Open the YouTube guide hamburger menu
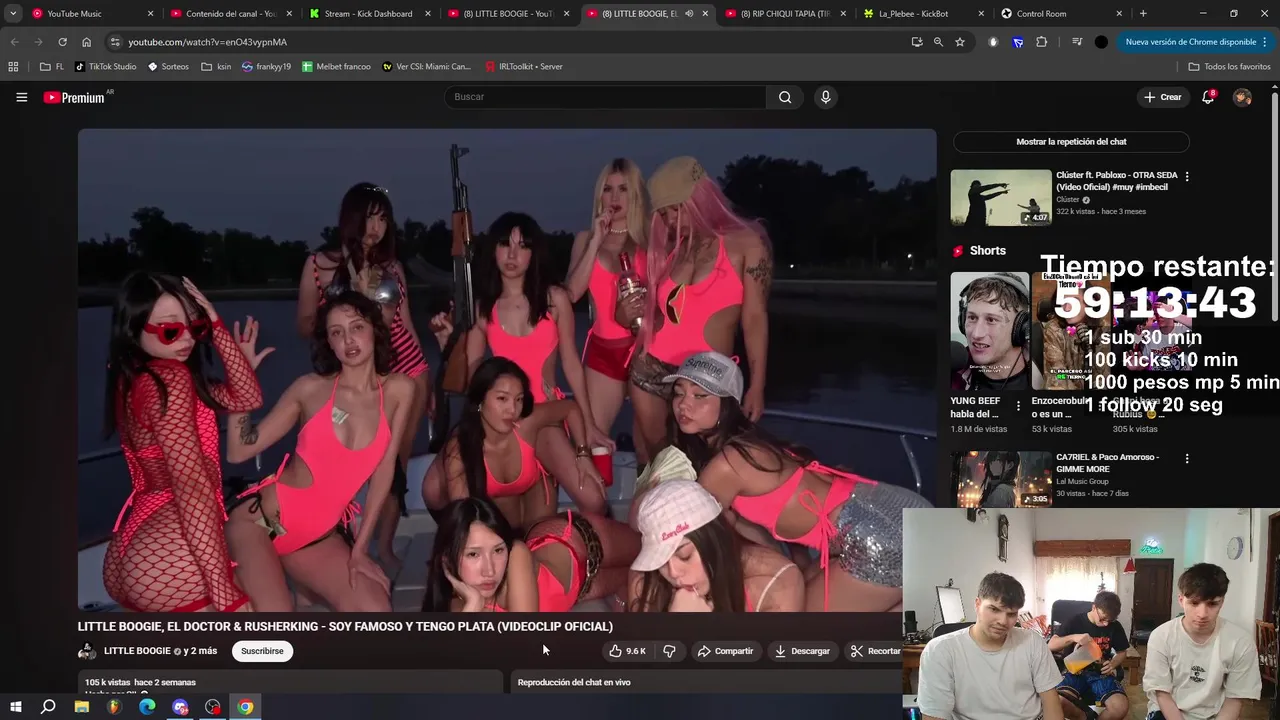This screenshot has height=720, width=1280. pos(21,97)
